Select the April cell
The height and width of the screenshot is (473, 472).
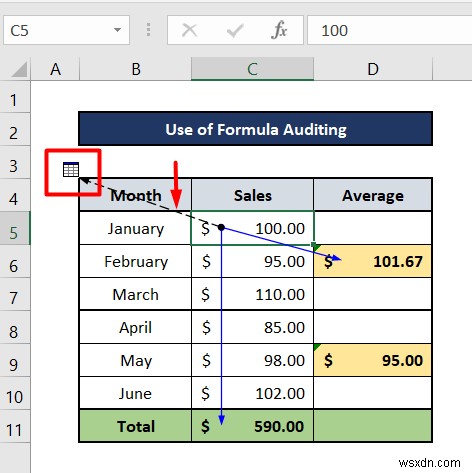136,327
